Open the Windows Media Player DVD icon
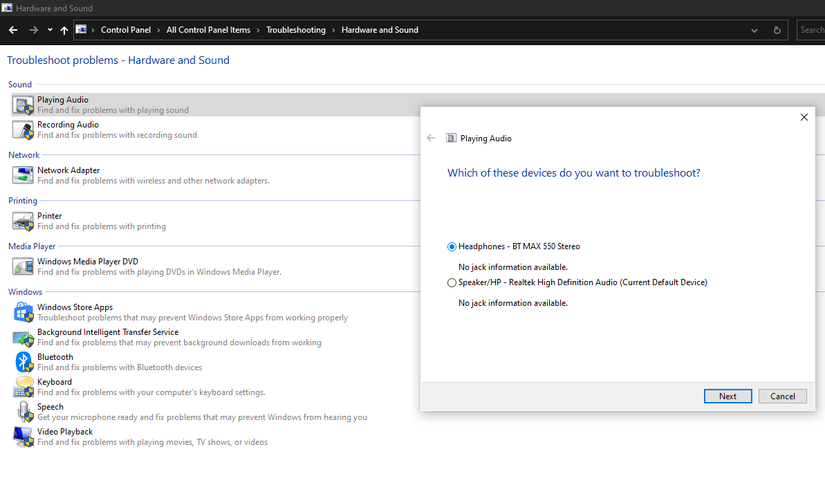The width and height of the screenshot is (825, 488). (x=23, y=266)
